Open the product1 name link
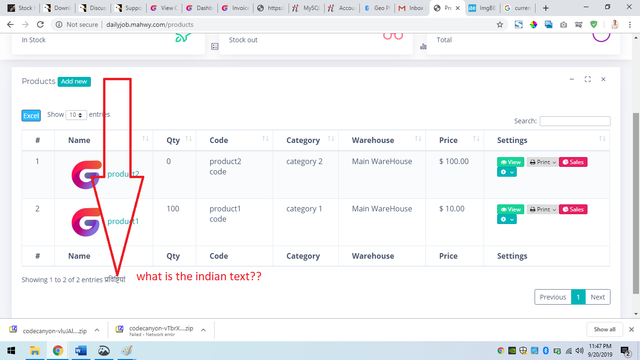 tap(123, 222)
